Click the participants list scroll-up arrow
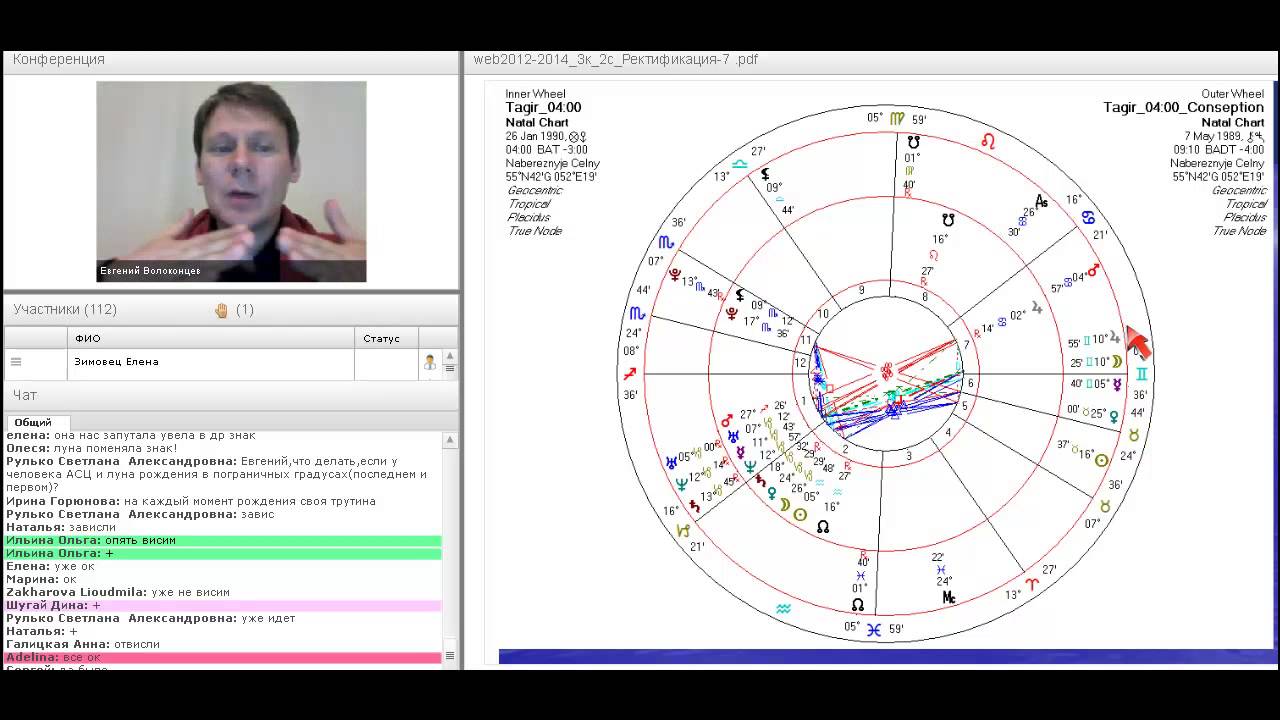Viewport: 1280px width, 720px height. tap(450, 356)
